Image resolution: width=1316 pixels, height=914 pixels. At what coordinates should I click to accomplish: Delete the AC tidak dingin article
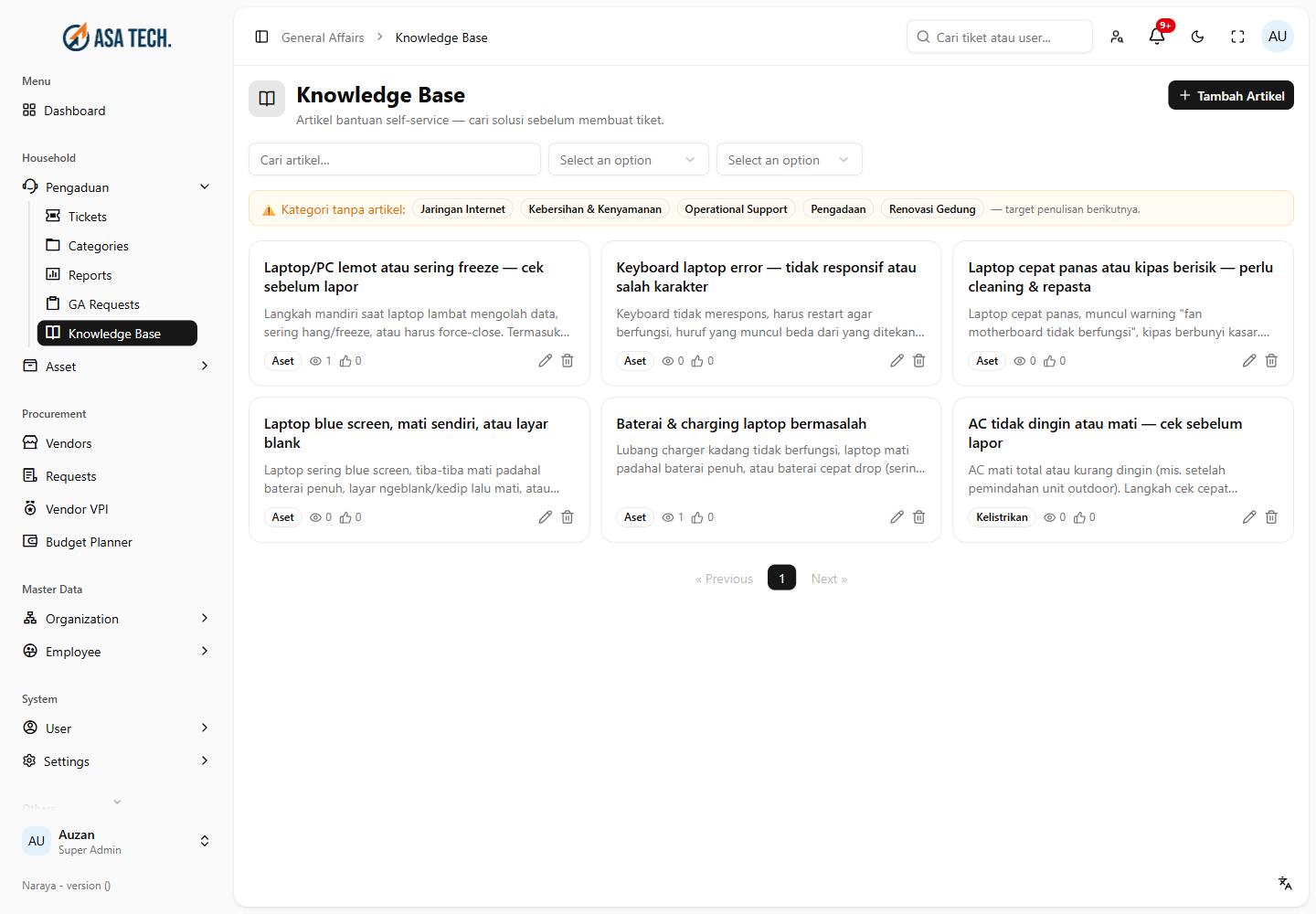pyautogui.click(x=1271, y=517)
